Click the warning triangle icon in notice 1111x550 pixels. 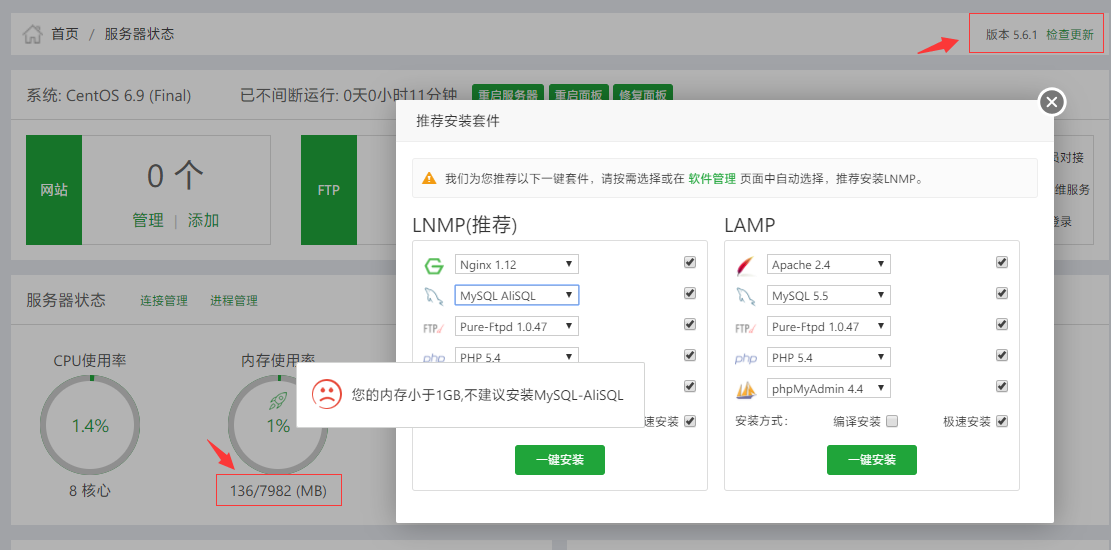pos(429,178)
